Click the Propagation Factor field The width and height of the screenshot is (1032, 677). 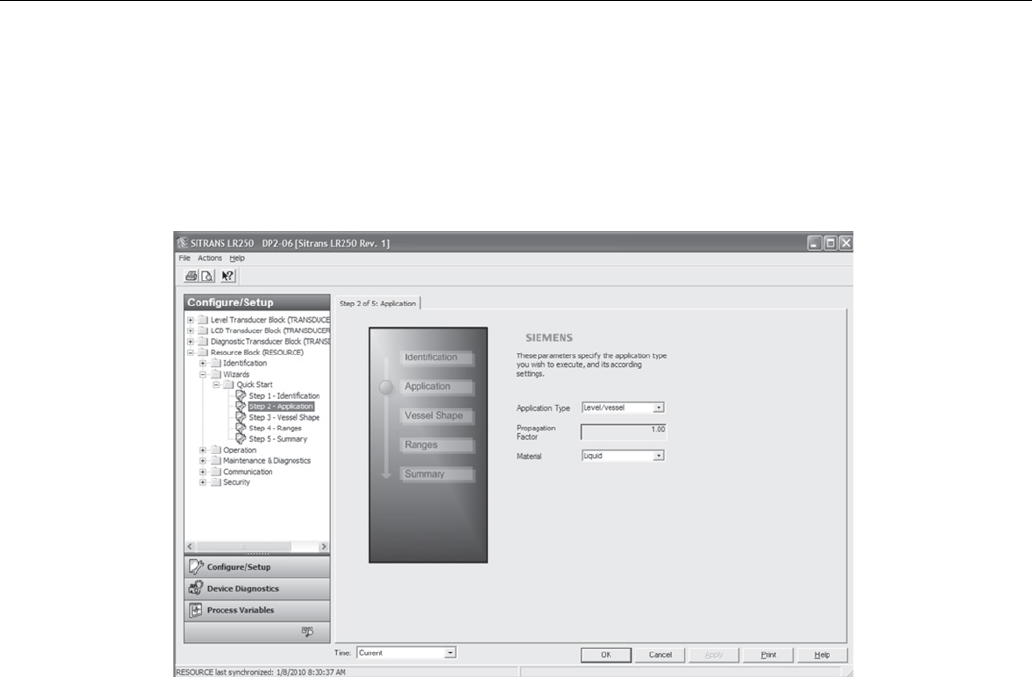[x=623, y=432]
